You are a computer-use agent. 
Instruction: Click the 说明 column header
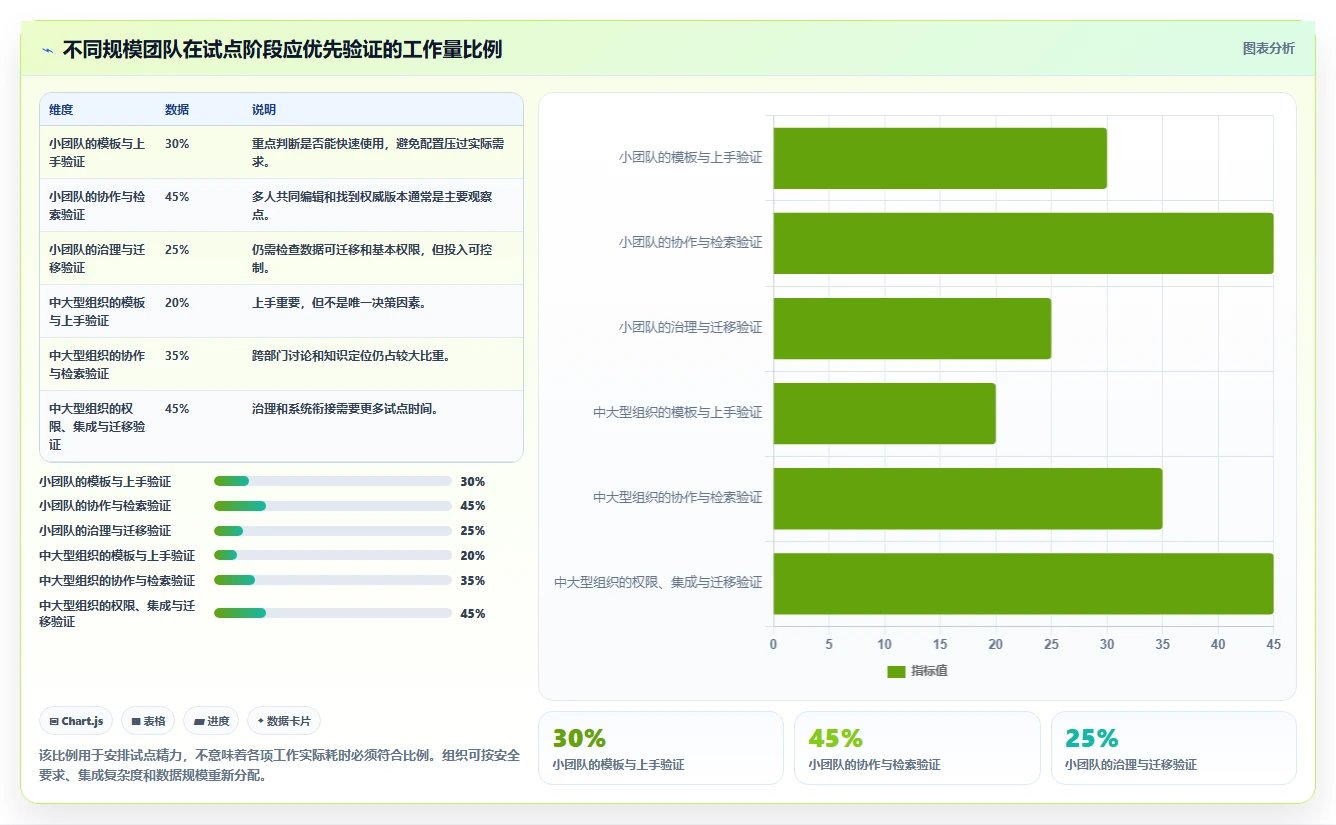(264, 110)
